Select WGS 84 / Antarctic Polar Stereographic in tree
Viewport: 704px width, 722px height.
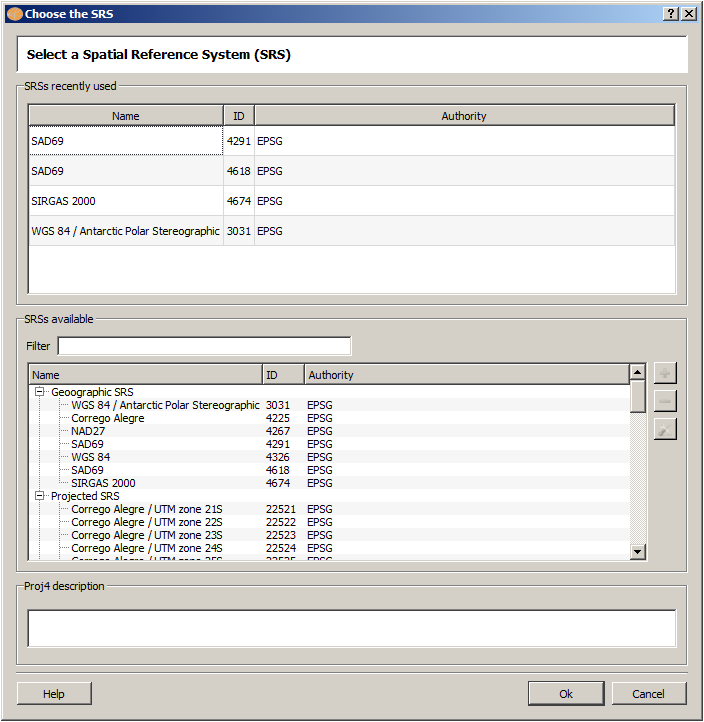(165, 405)
